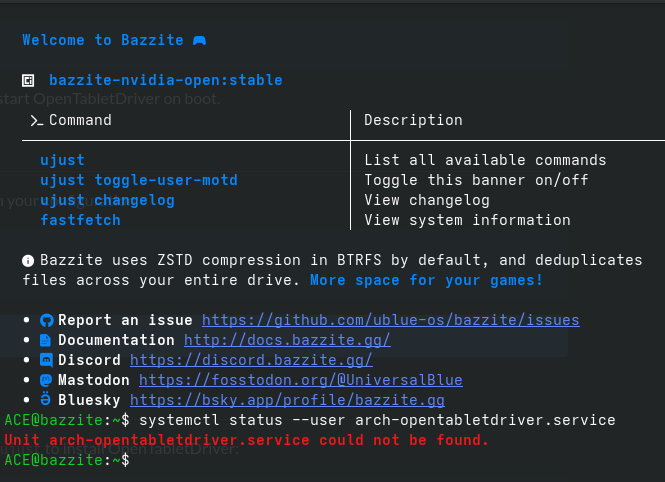Click the gamepad icon beside Welcome to Bazzite
Screen dimensions: 665x482
[x=200, y=40]
